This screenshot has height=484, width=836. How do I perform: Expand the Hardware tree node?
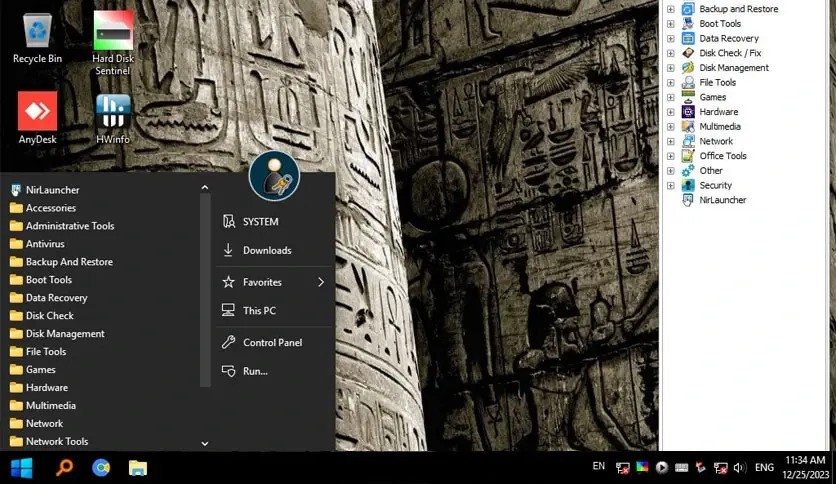coord(671,112)
